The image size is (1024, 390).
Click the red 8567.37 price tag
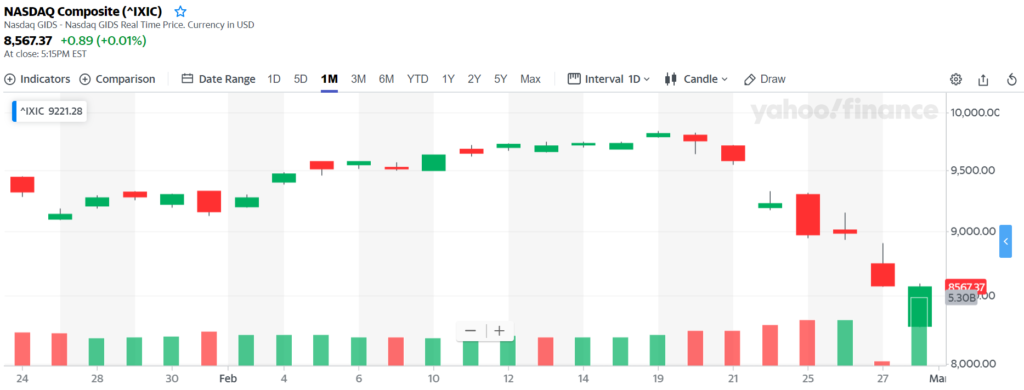point(966,287)
